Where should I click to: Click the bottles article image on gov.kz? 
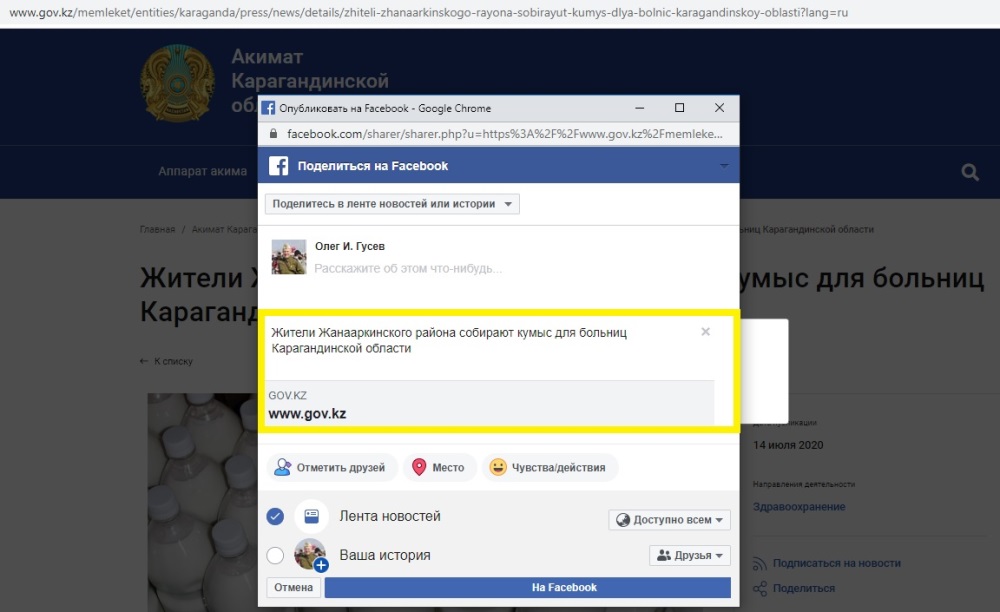(x=203, y=502)
